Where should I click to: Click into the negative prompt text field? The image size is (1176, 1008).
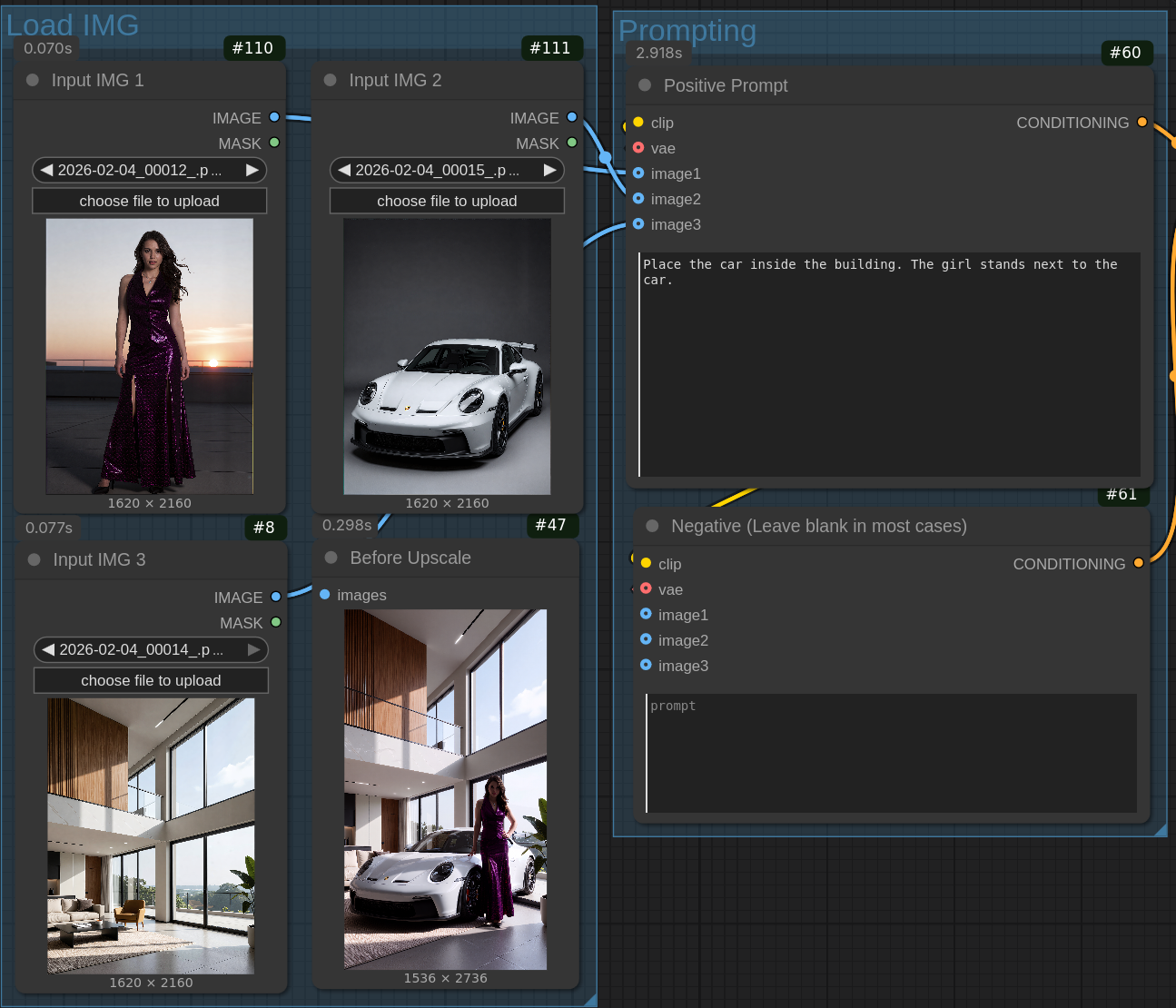tap(891, 753)
